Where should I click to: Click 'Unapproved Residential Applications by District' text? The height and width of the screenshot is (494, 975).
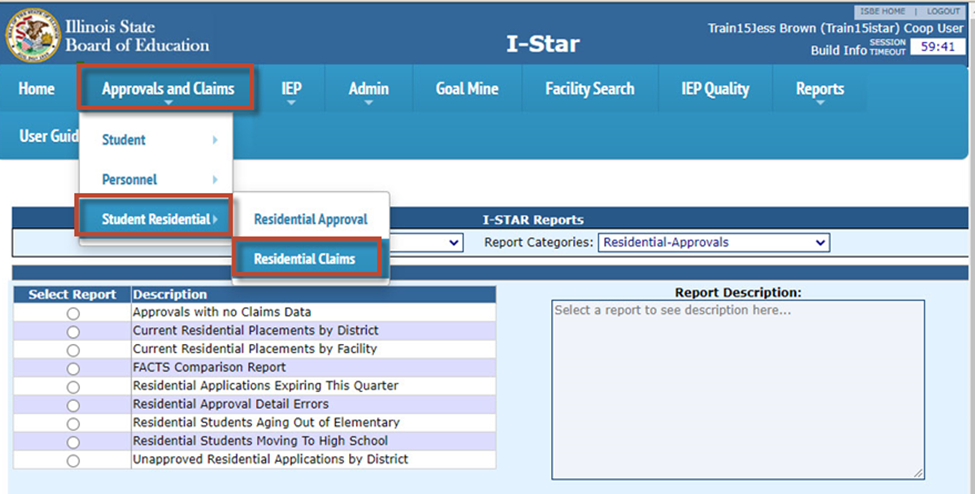coord(270,459)
